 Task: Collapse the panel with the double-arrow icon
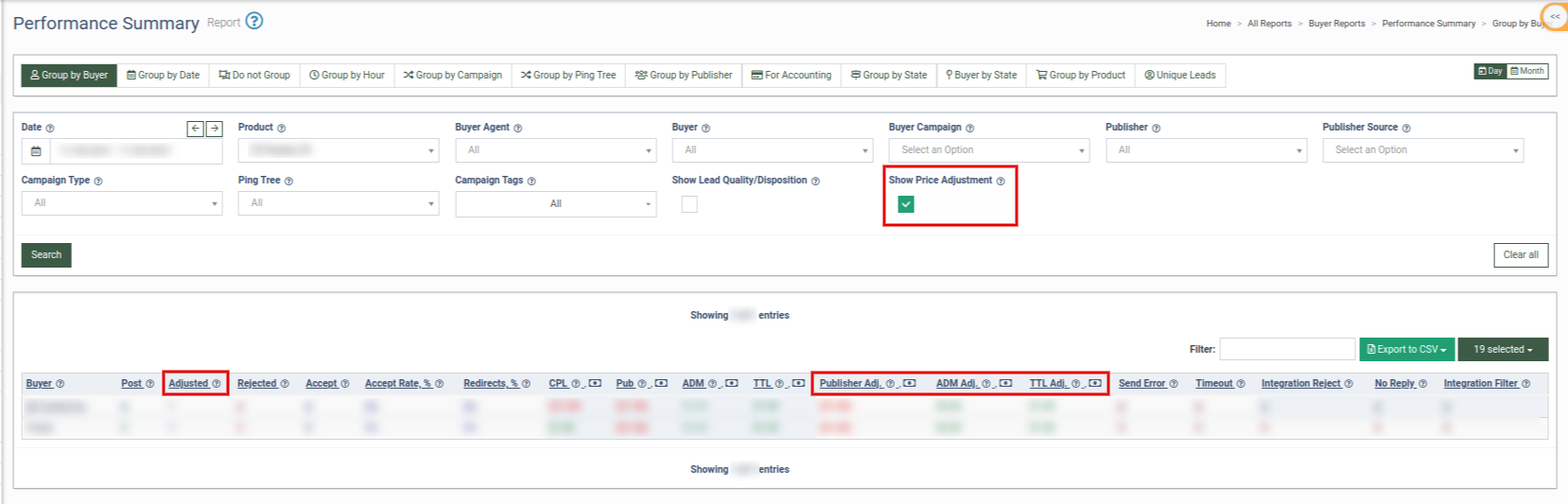coord(1555,17)
